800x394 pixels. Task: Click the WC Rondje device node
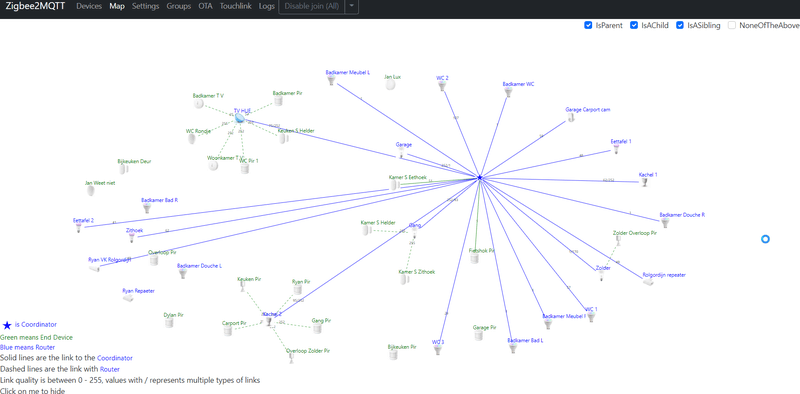click(191, 139)
